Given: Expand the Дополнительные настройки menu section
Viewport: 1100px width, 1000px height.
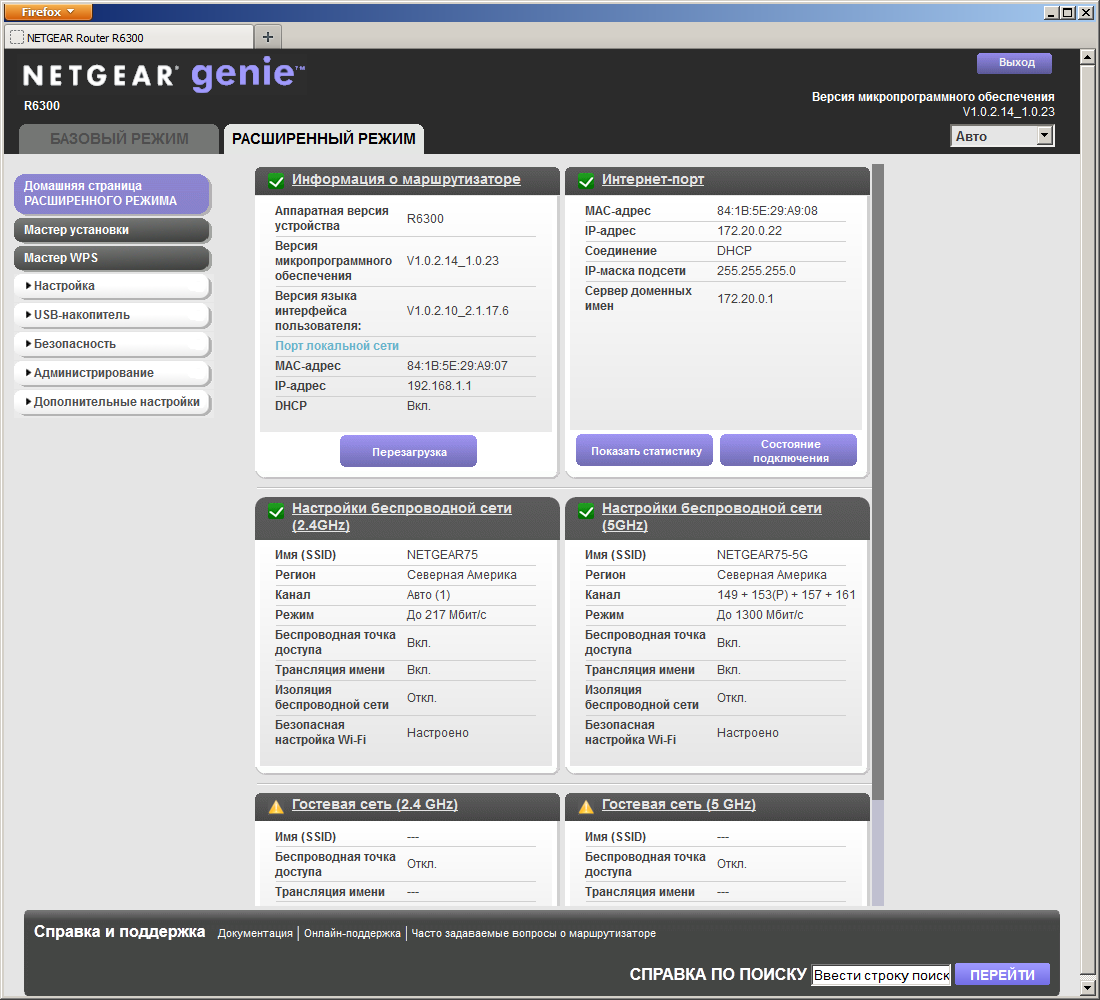Looking at the screenshot, I should (112, 402).
